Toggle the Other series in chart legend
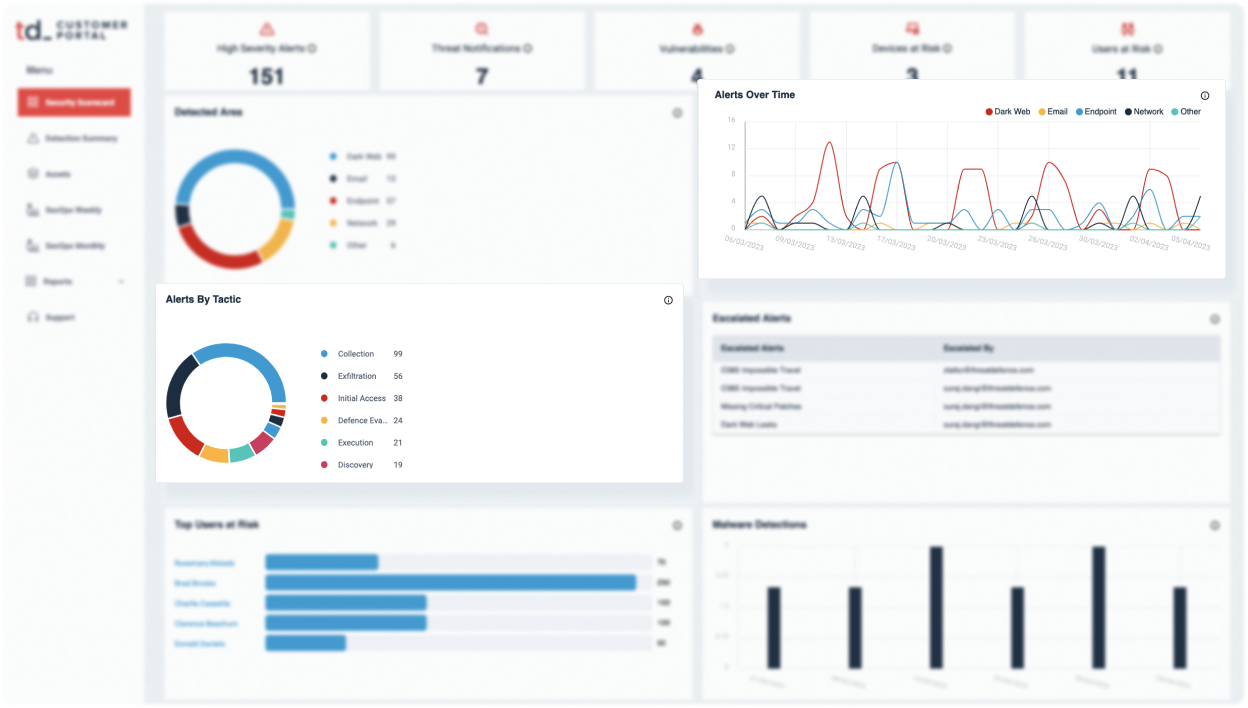The image size is (1248, 708). (x=1186, y=112)
